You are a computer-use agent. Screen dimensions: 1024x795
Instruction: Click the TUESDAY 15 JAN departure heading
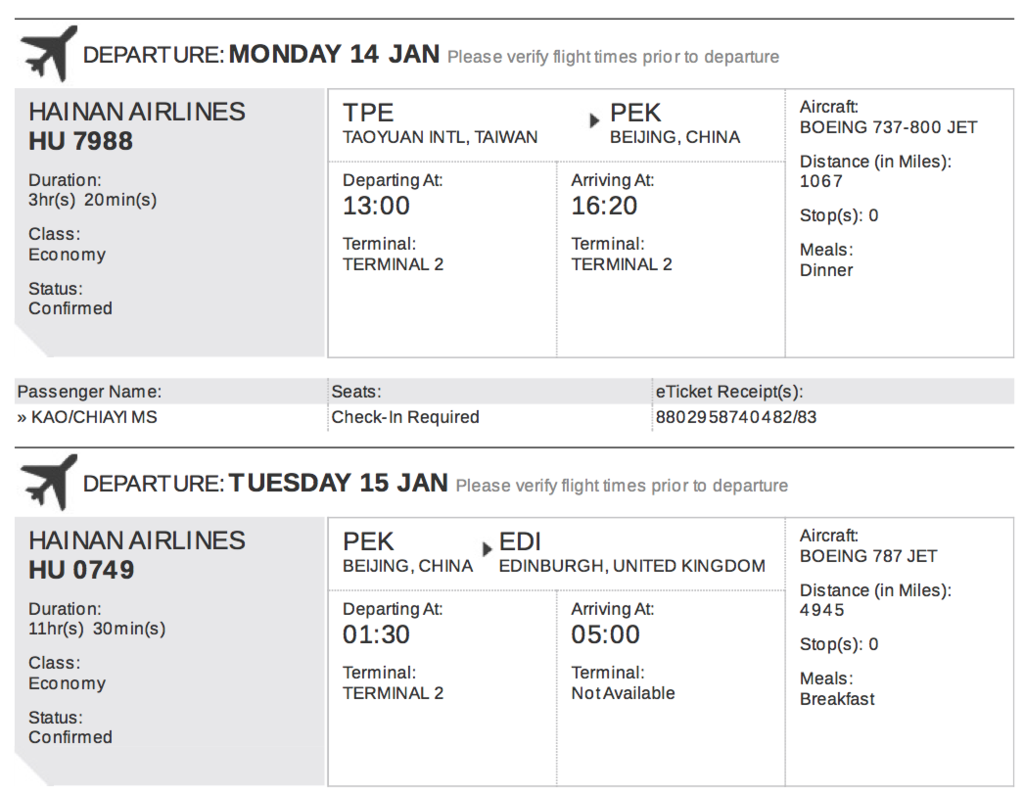click(x=338, y=483)
